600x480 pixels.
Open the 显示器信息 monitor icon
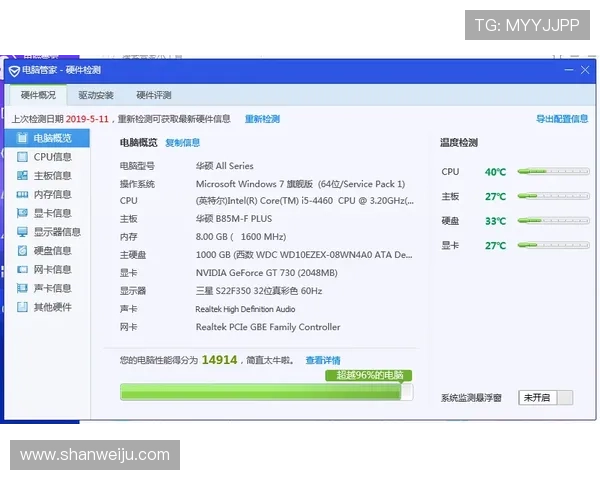pyautogui.click(x=22, y=232)
